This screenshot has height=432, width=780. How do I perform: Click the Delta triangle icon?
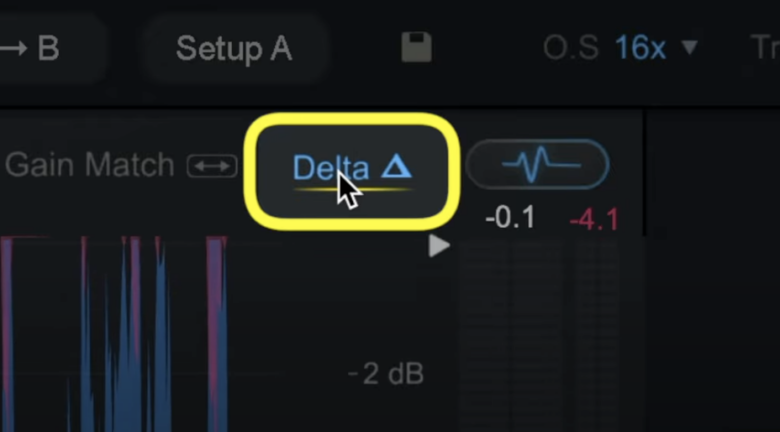click(398, 167)
